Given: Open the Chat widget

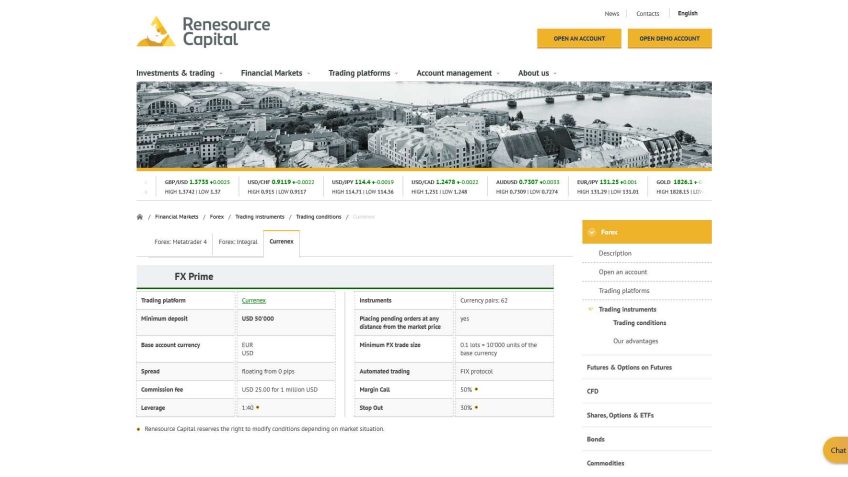Looking at the screenshot, I should point(836,450).
